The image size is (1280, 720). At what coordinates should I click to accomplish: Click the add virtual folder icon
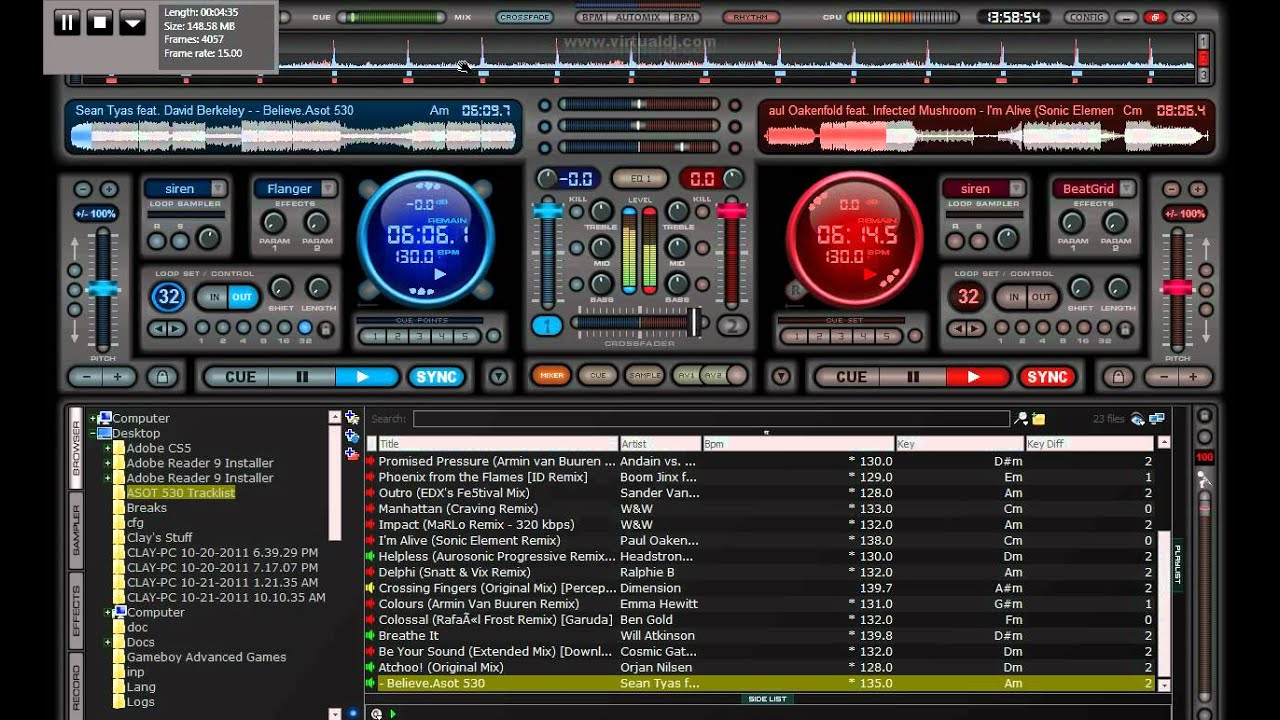click(x=352, y=436)
